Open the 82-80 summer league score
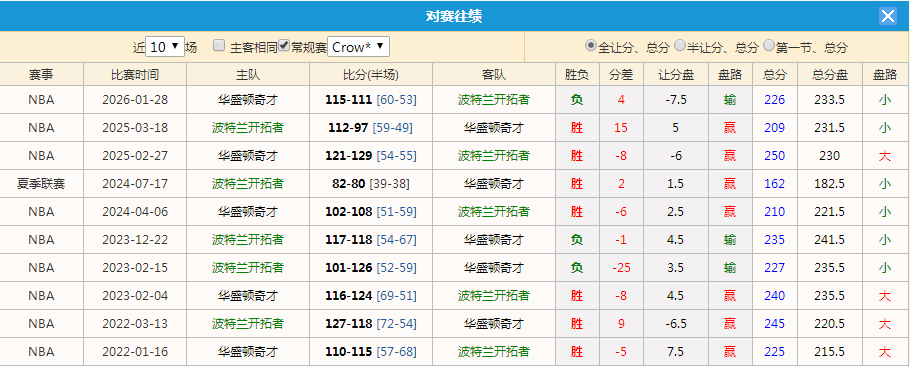Image resolution: width=910 pixels, height=367 pixels. point(348,184)
